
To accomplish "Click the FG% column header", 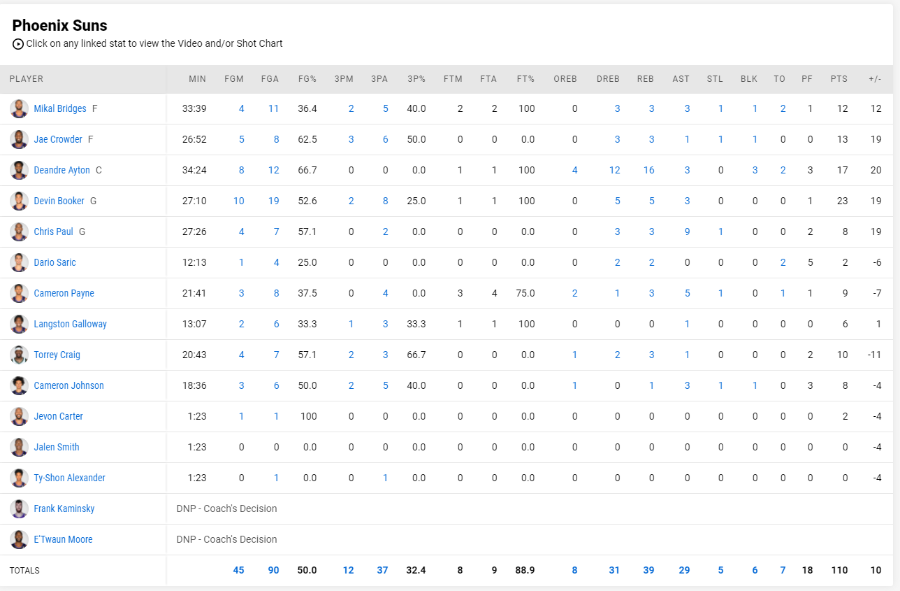I will click(307, 79).
